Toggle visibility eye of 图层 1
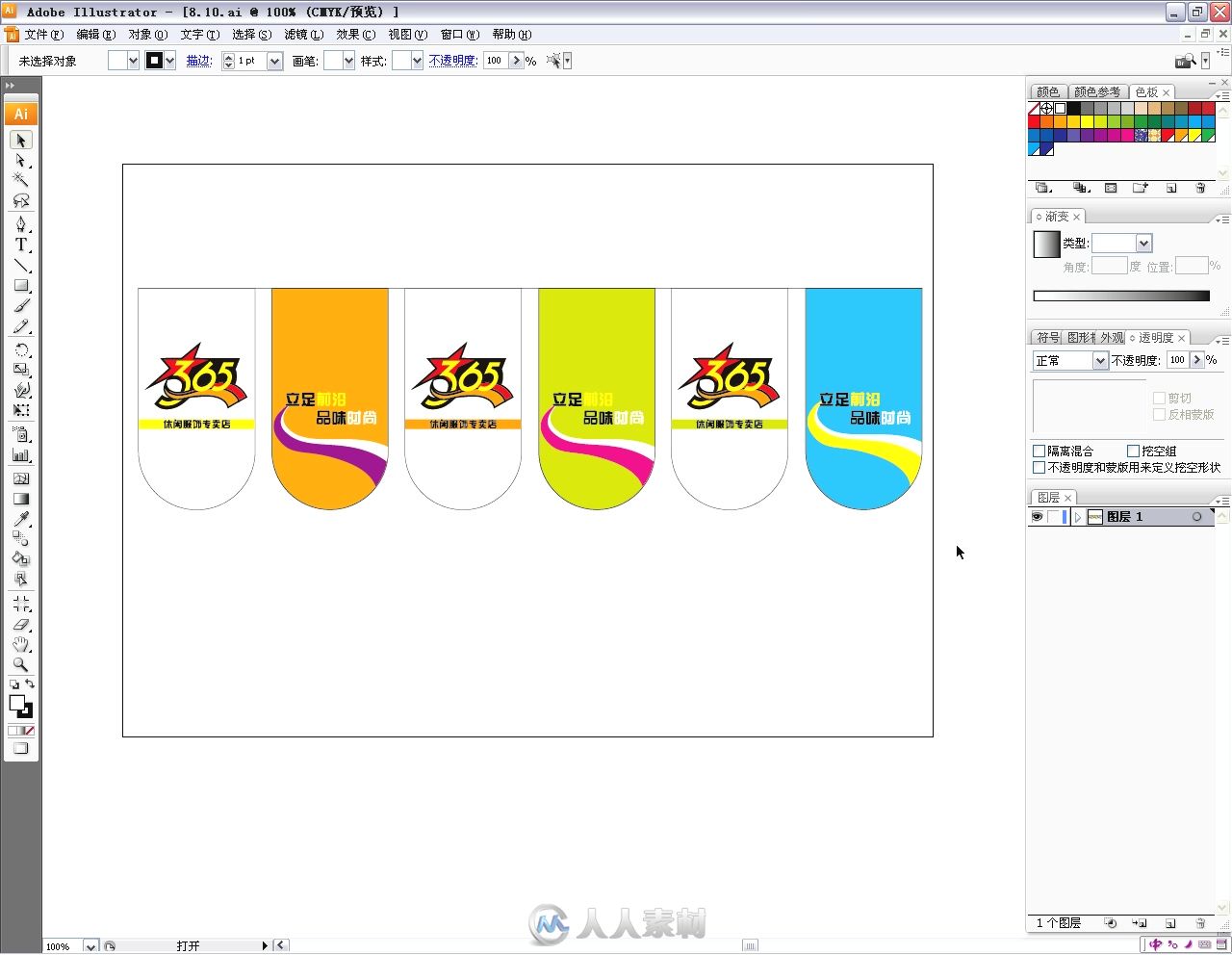The height and width of the screenshot is (955, 1232). [1037, 517]
